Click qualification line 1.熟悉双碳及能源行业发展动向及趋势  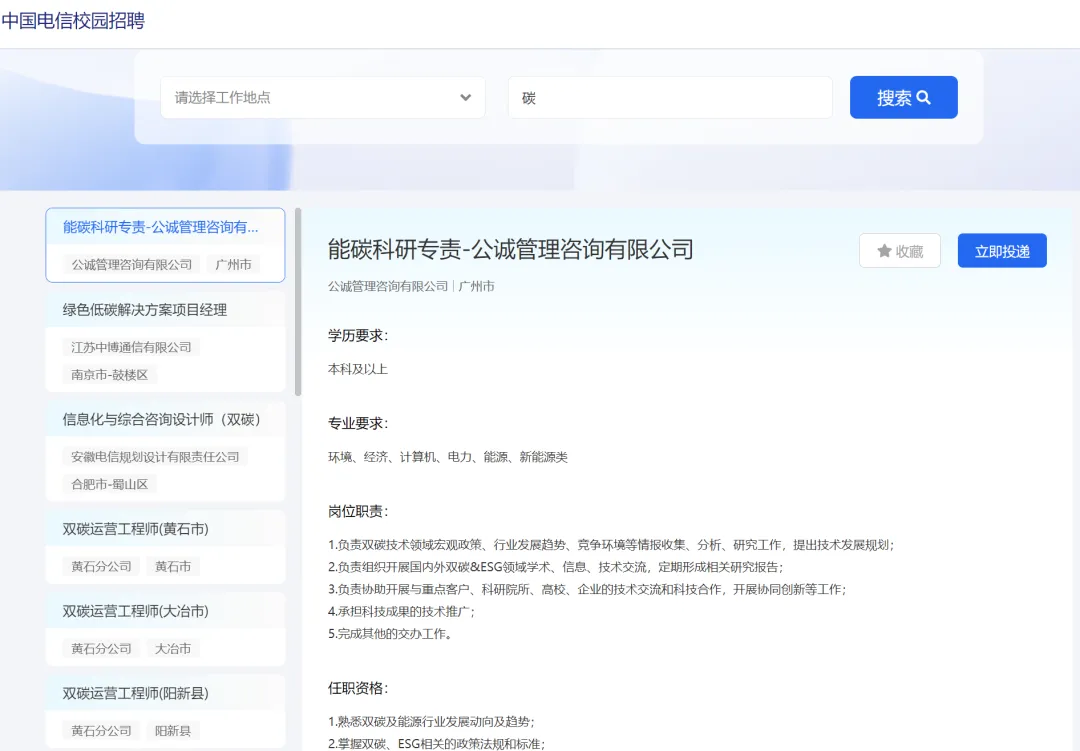(x=431, y=721)
